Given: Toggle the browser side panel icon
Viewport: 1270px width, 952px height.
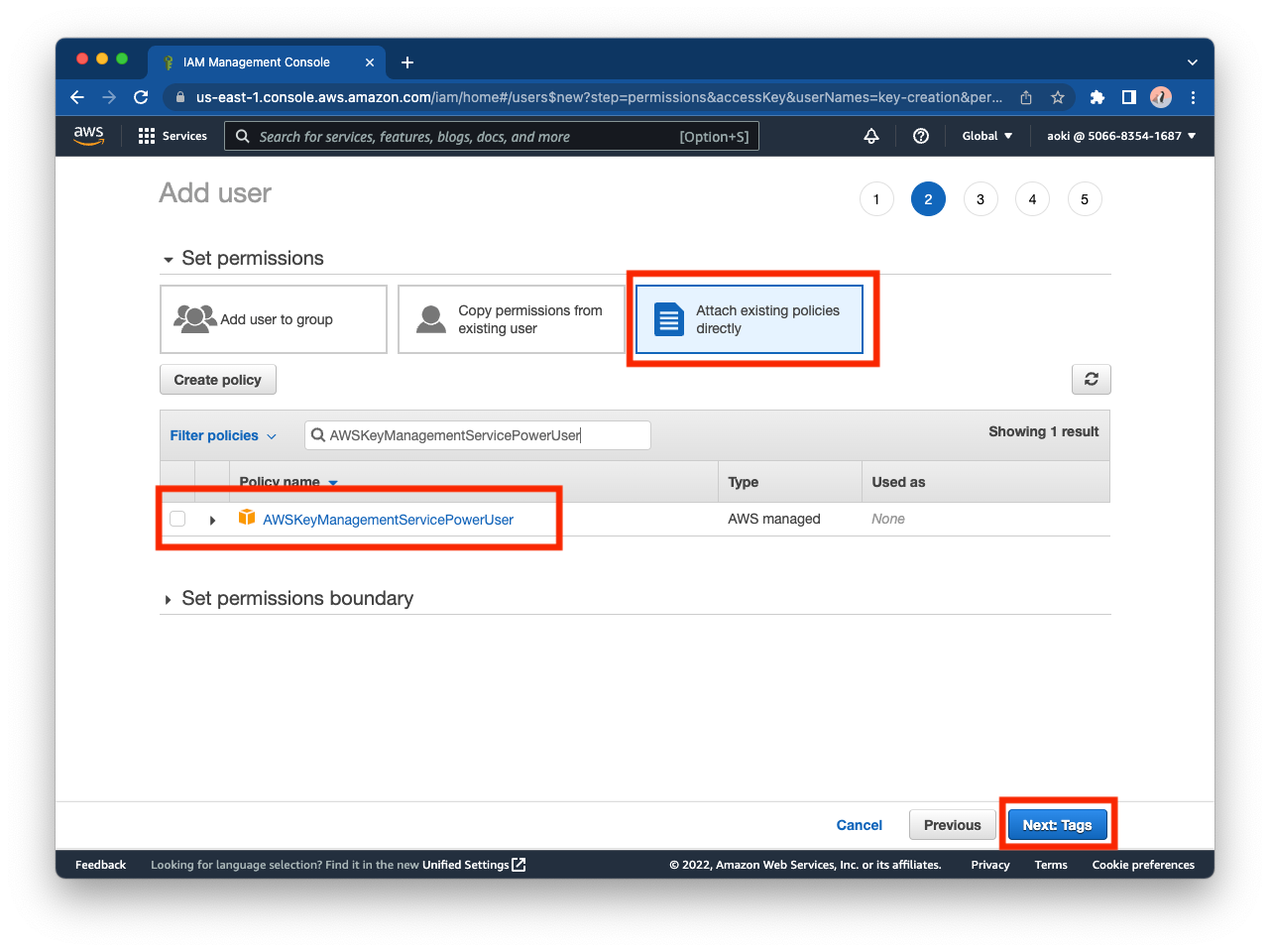Looking at the screenshot, I should click(x=1128, y=97).
